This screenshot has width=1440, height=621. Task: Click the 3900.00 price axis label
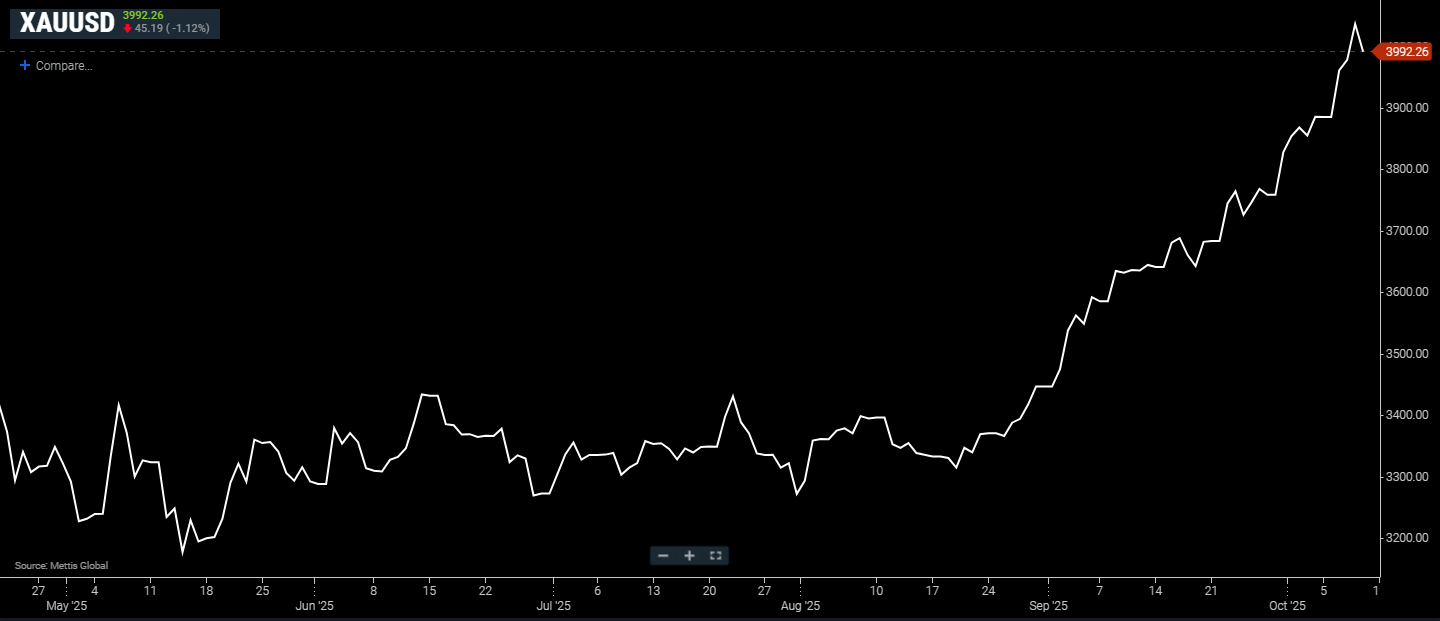coord(1409,108)
